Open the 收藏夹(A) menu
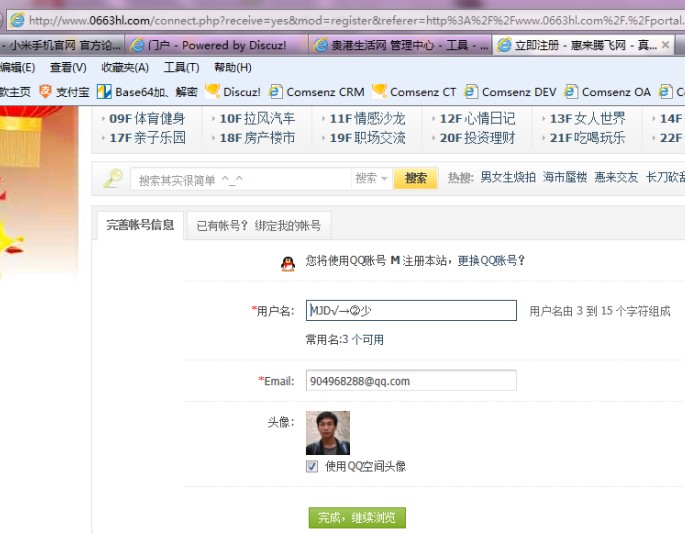685x534 pixels. pyautogui.click(x=125, y=67)
